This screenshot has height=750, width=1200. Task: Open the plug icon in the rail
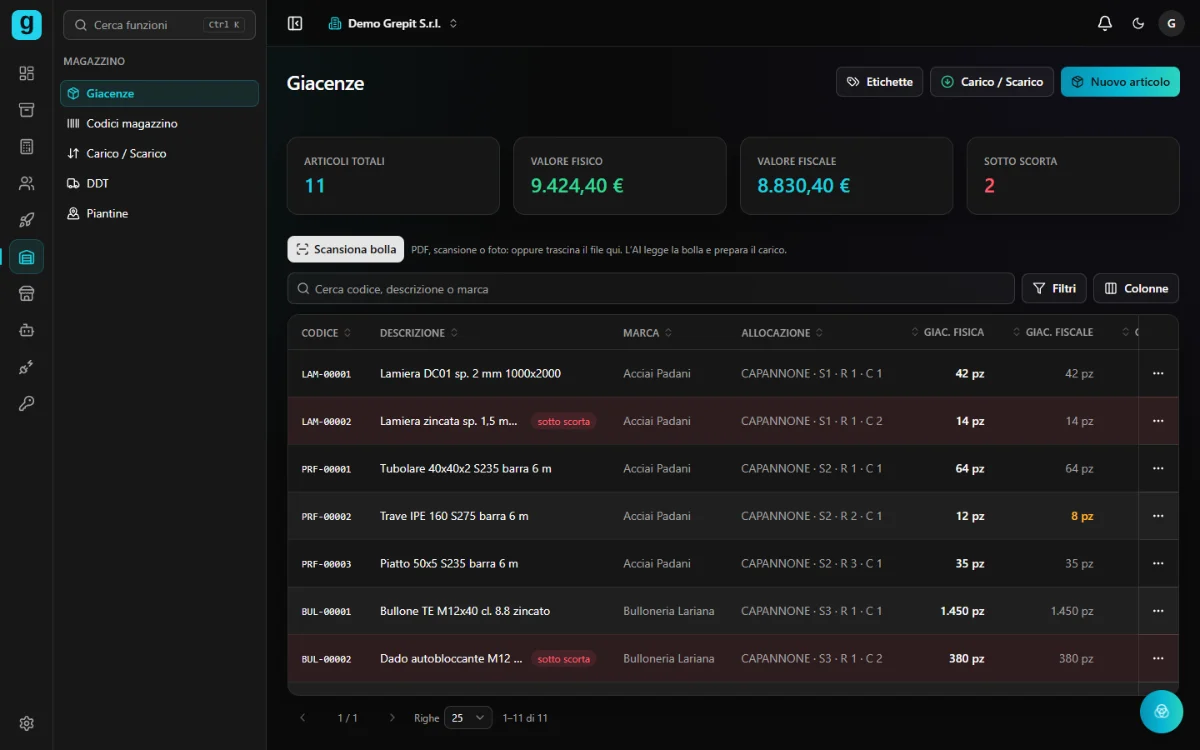tap(27, 367)
